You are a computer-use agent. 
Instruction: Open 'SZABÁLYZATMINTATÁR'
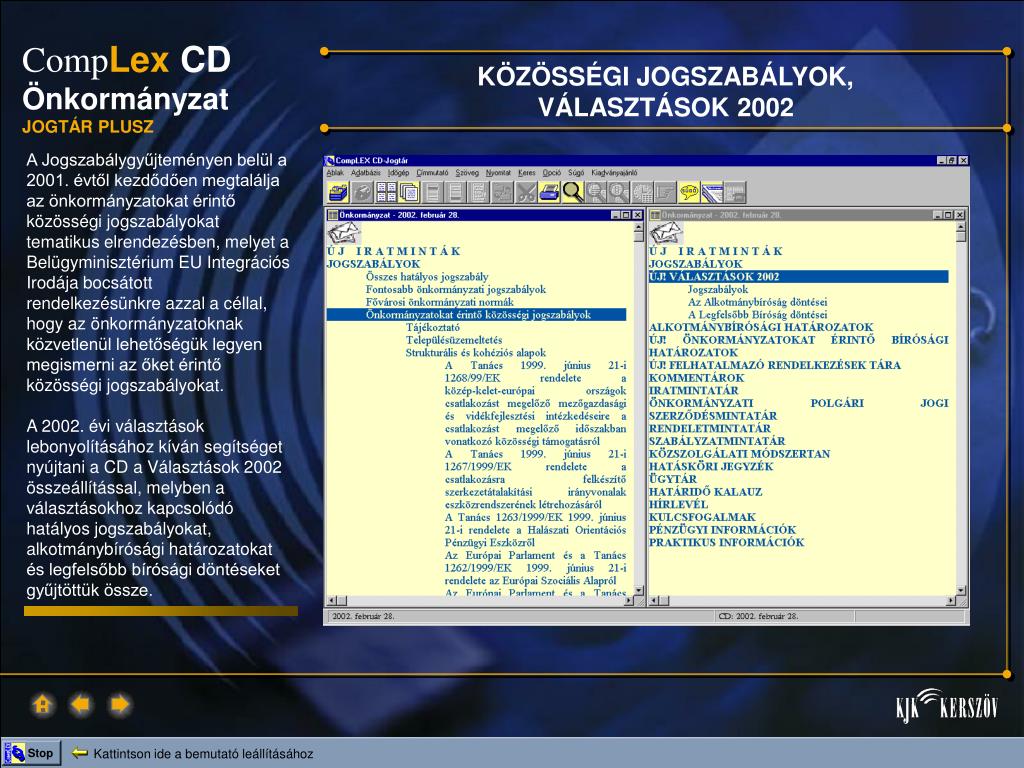(x=717, y=441)
